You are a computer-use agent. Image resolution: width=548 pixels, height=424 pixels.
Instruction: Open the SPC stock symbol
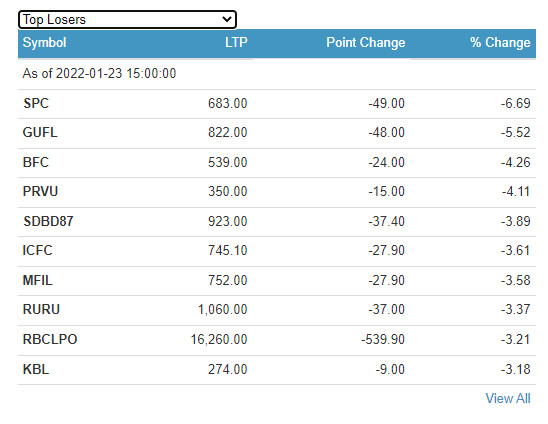coord(36,103)
